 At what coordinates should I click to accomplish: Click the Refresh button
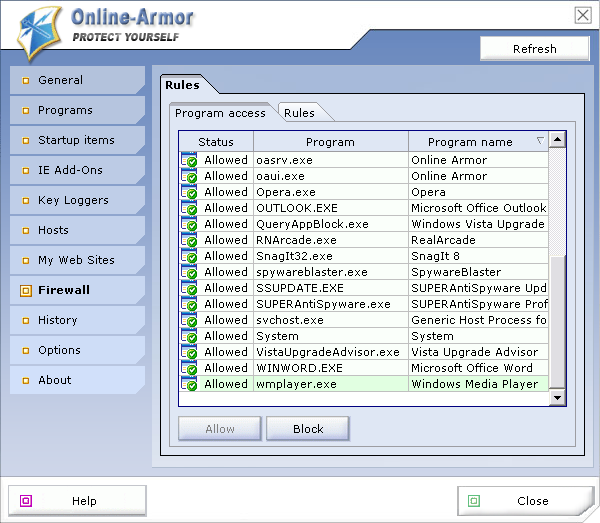(535, 49)
